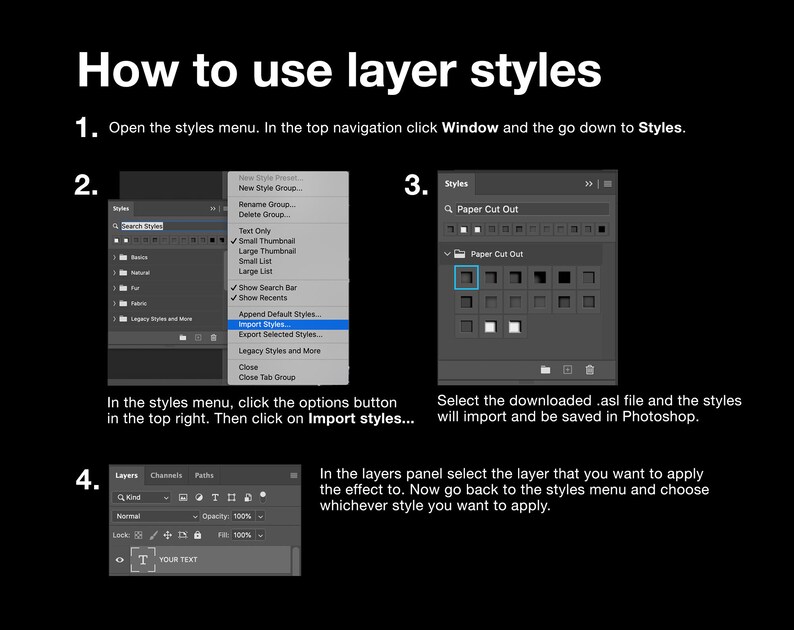Viewport: 794px width, 630px height.
Task: Toggle lock image pixels brush icon
Action: [153, 535]
